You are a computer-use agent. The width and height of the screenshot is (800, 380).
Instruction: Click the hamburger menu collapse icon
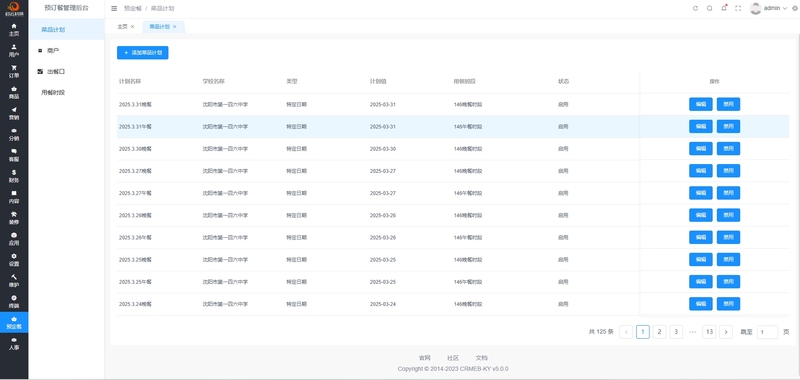pos(114,8)
